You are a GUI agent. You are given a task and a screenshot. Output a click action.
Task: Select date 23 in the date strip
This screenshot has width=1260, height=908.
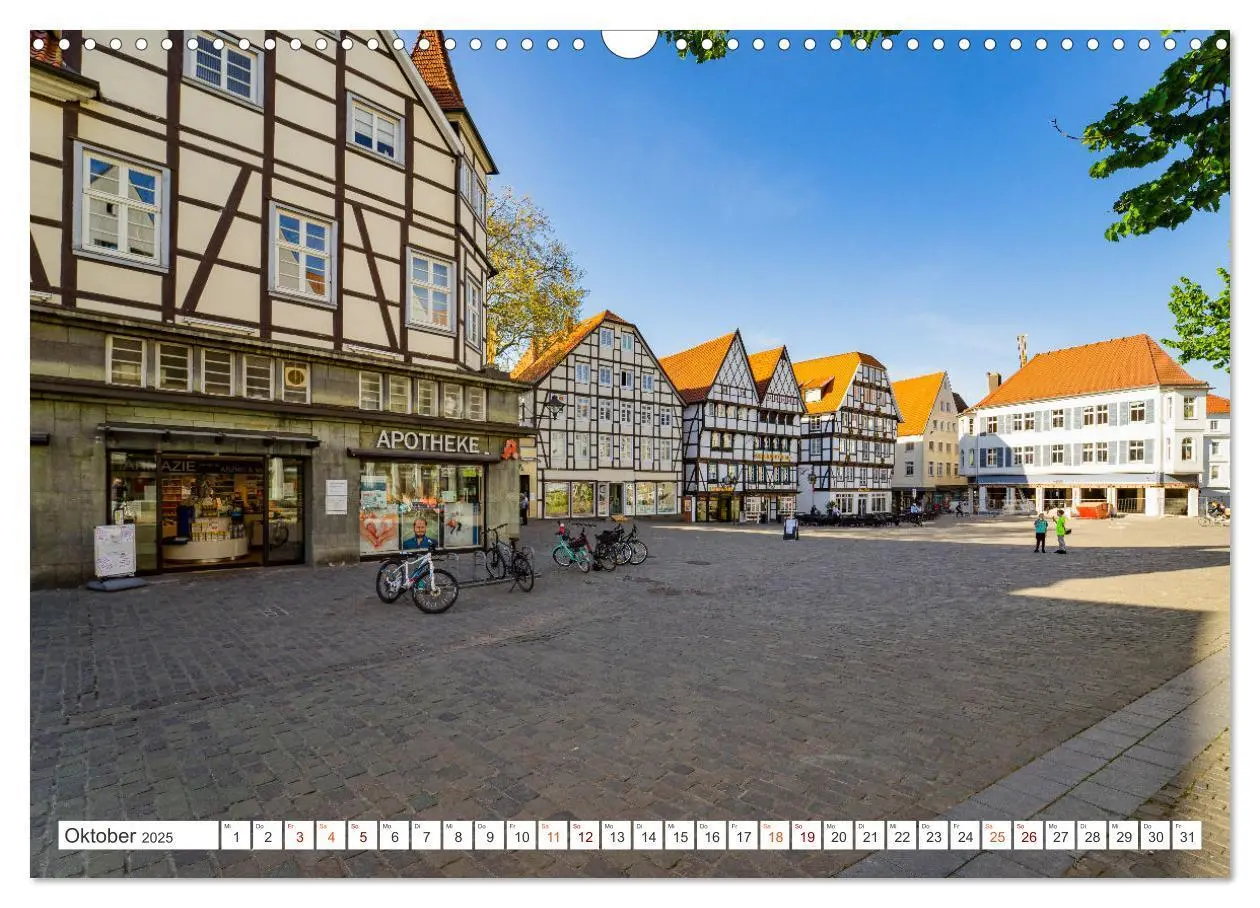pos(932,836)
